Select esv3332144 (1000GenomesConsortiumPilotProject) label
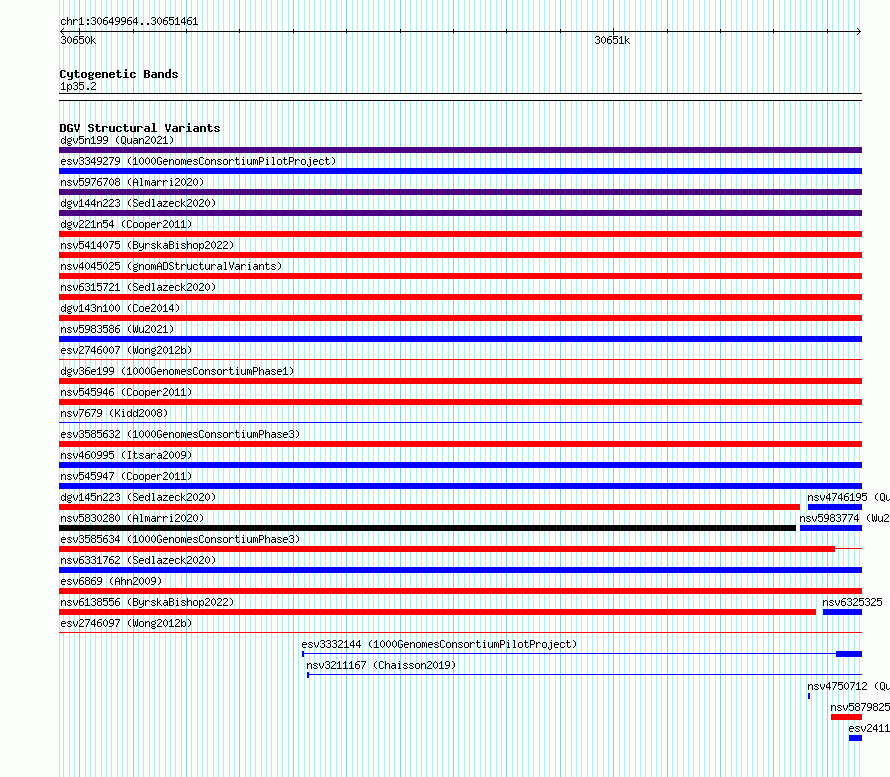 pos(439,644)
